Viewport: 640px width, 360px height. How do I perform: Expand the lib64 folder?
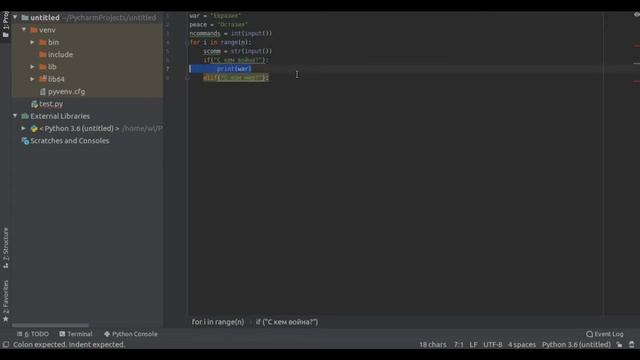(32, 79)
